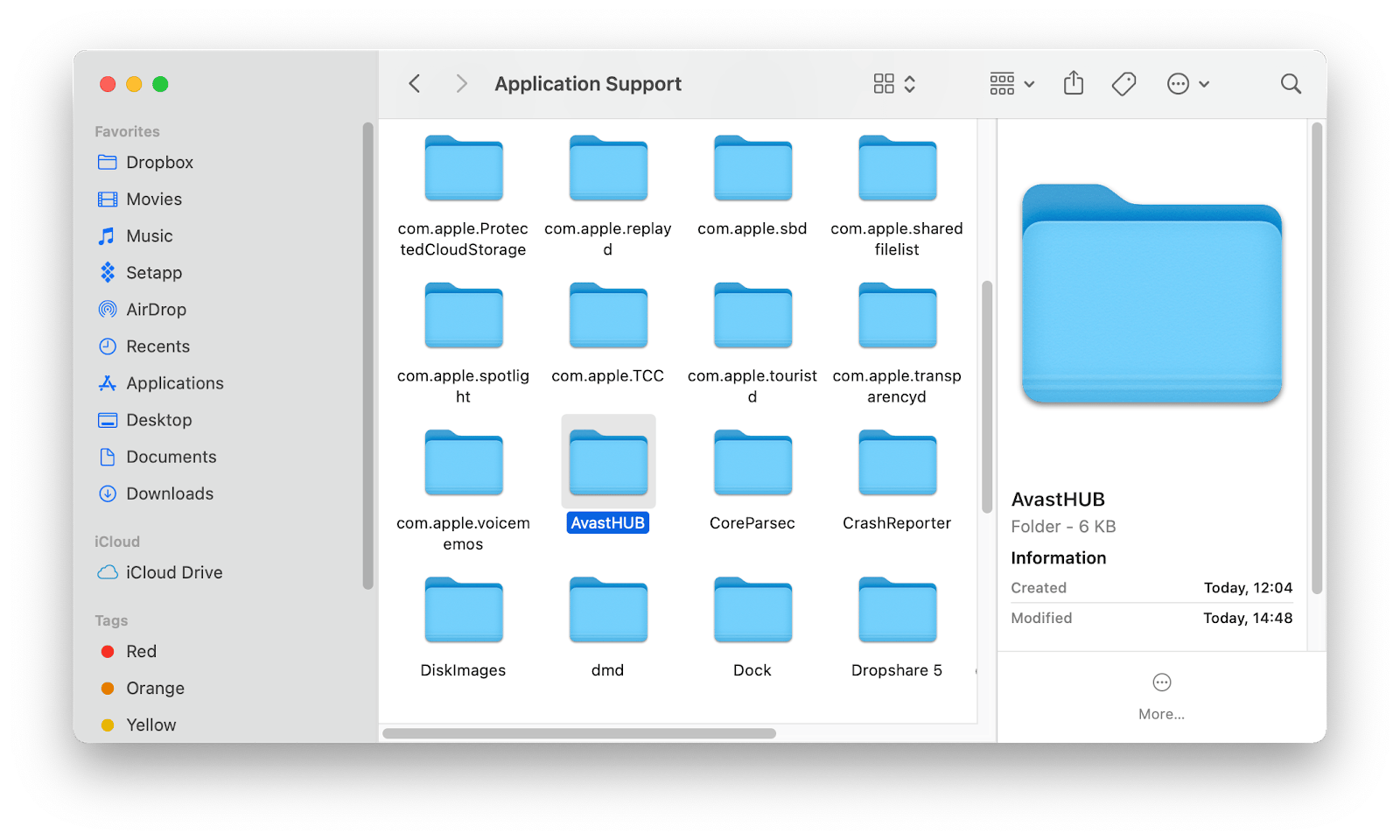Click the preview pane vertical scrollbar

1317,359
